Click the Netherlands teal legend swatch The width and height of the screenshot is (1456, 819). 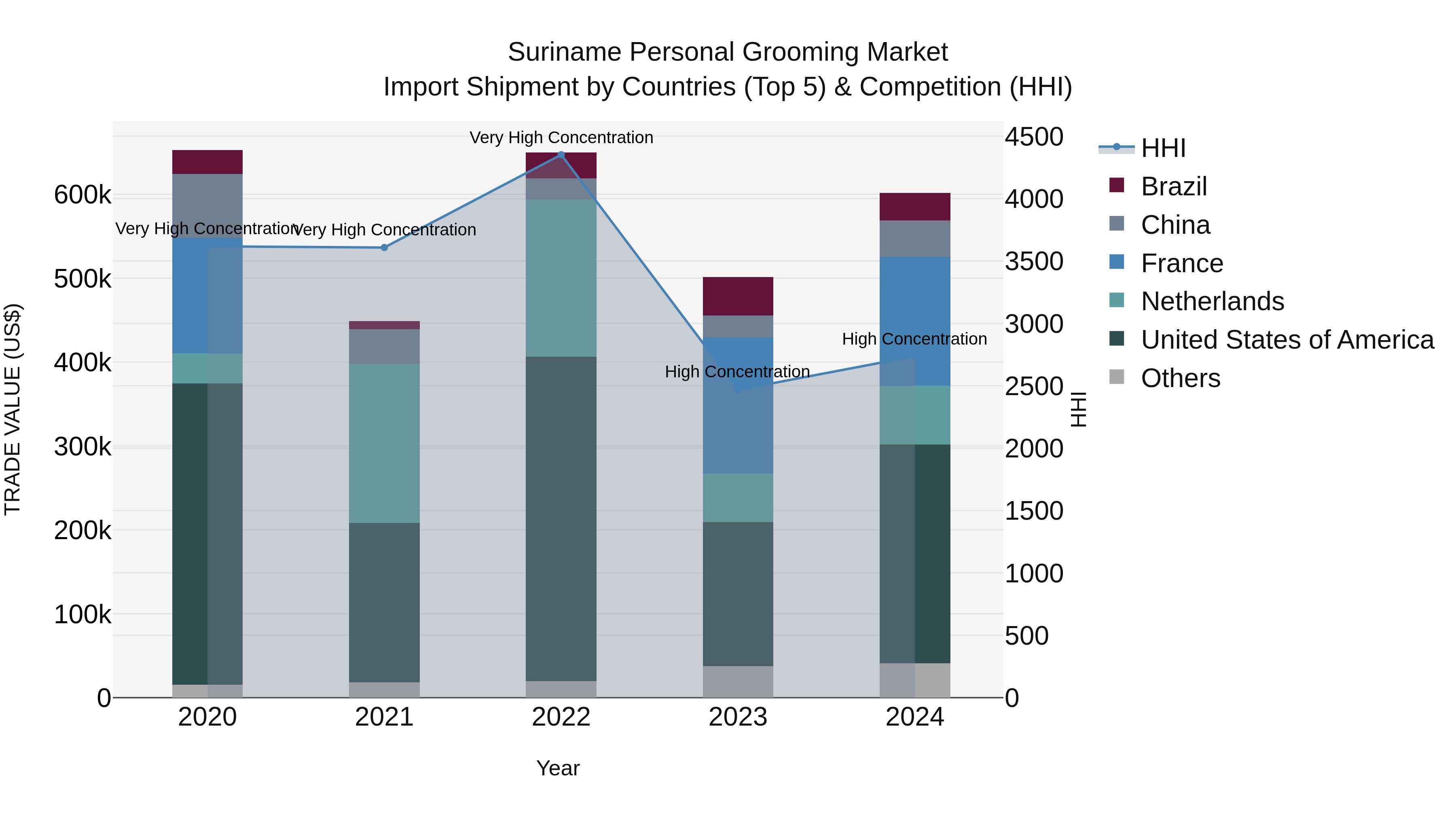1117,300
